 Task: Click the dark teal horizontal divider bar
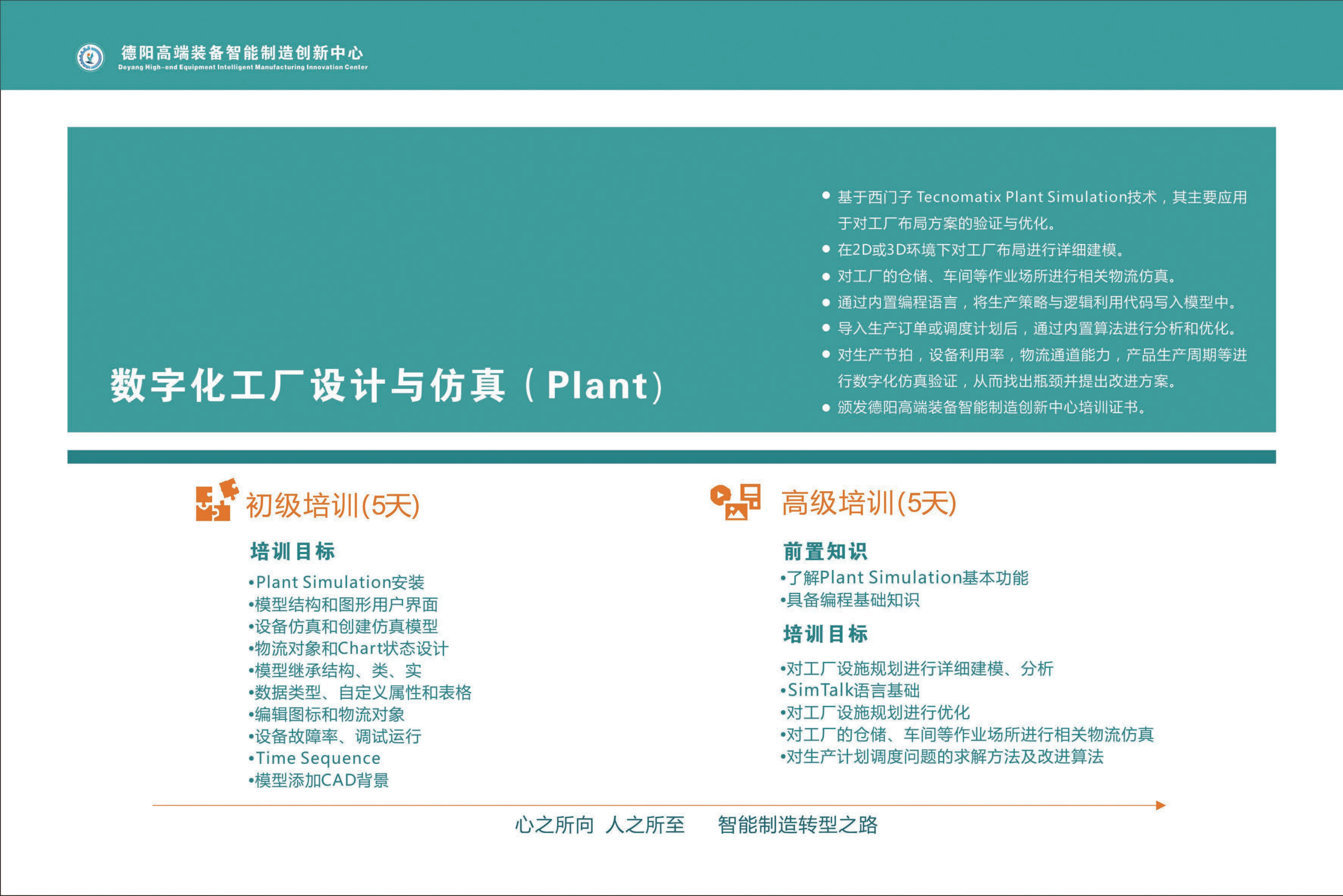[671, 457]
